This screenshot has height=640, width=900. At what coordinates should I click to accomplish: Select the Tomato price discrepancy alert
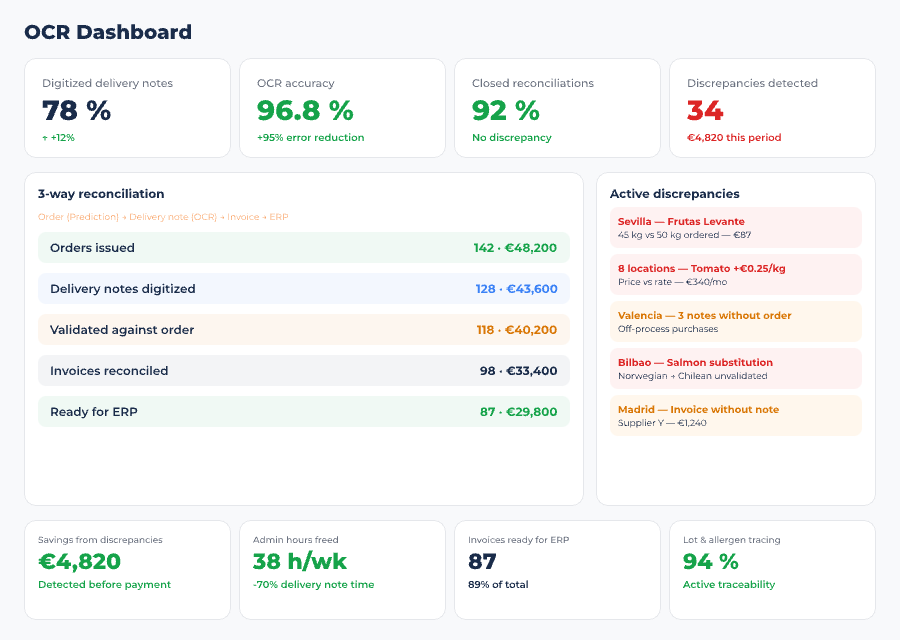point(735,274)
